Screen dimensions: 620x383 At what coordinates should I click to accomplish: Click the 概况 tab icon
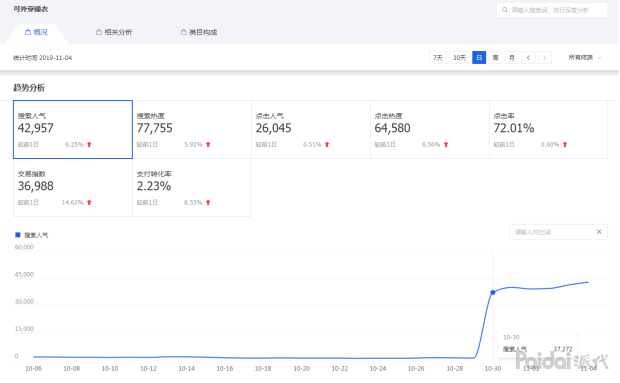(28, 32)
